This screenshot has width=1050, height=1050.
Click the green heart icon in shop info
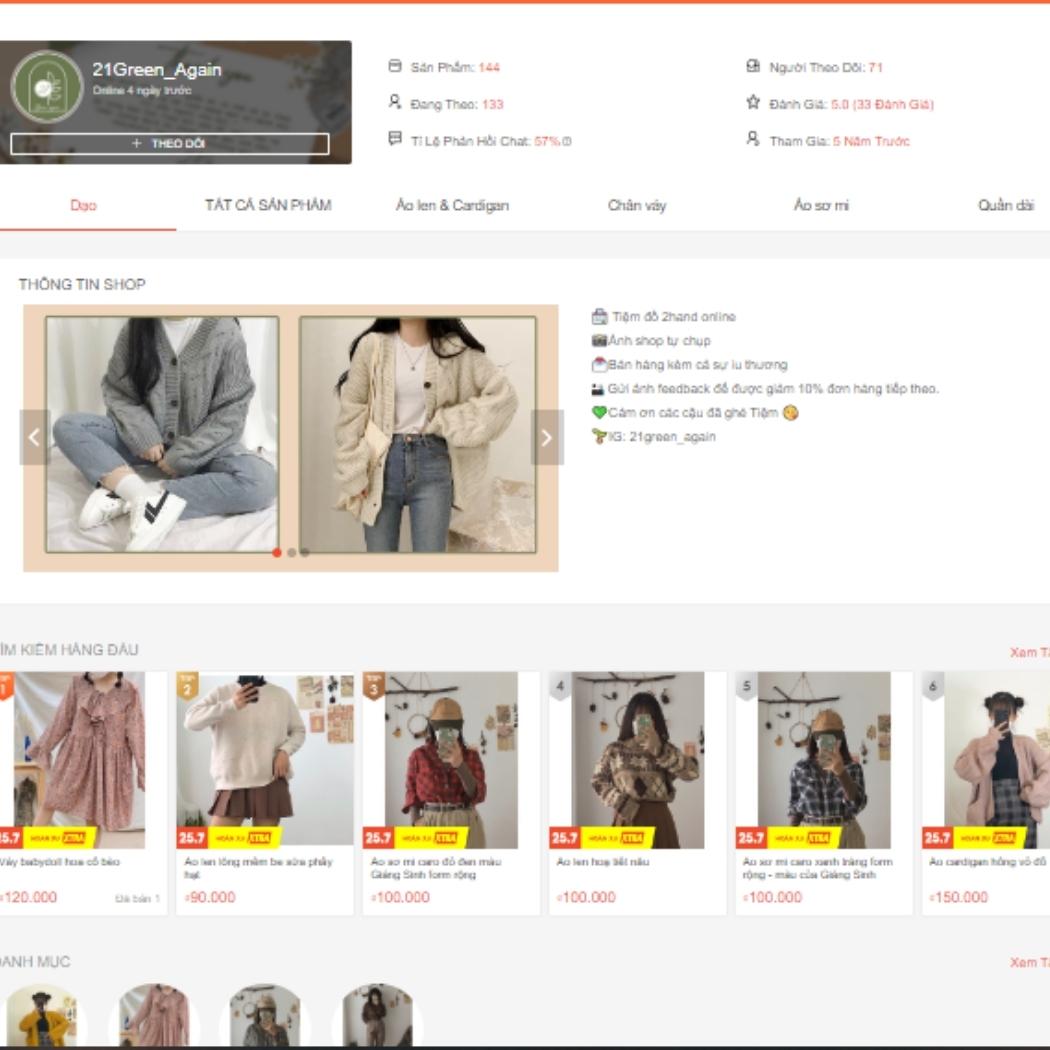(599, 412)
